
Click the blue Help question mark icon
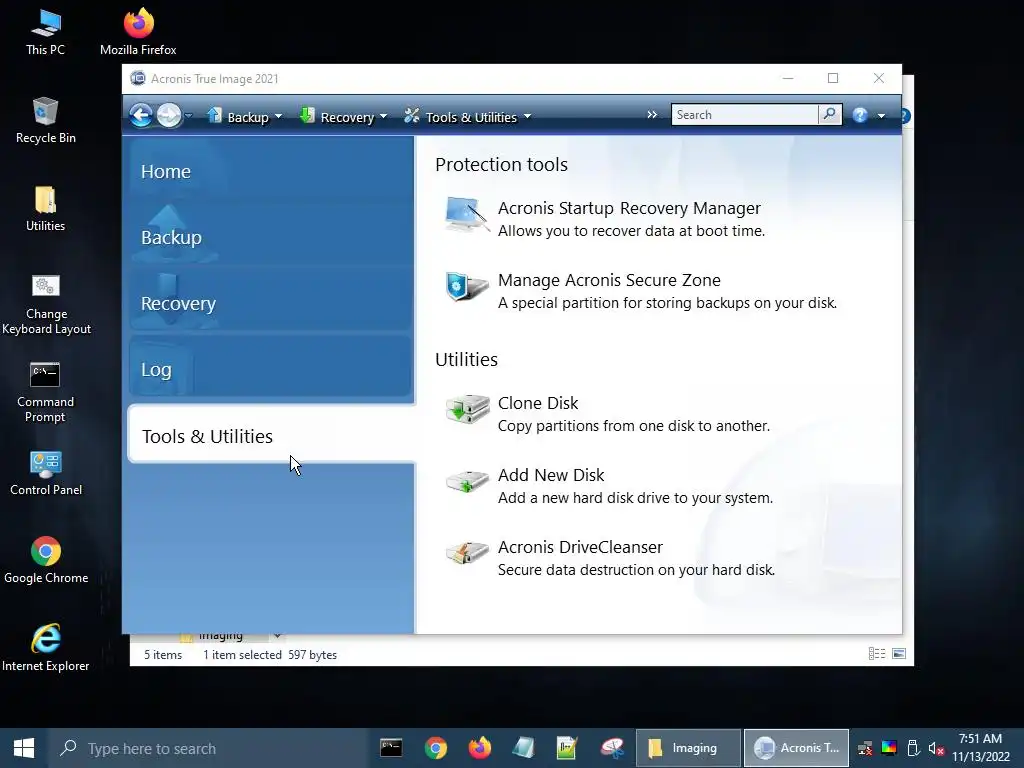[x=860, y=116]
